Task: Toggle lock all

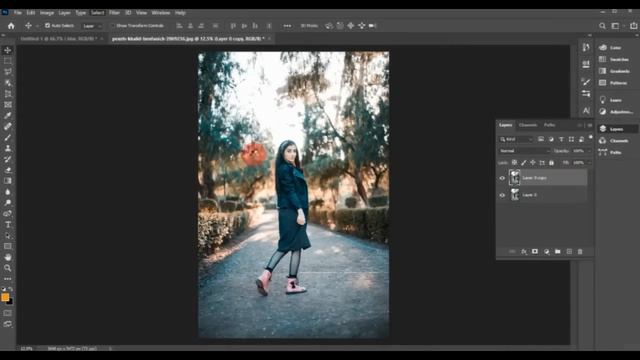Action: pyautogui.click(x=551, y=162)
